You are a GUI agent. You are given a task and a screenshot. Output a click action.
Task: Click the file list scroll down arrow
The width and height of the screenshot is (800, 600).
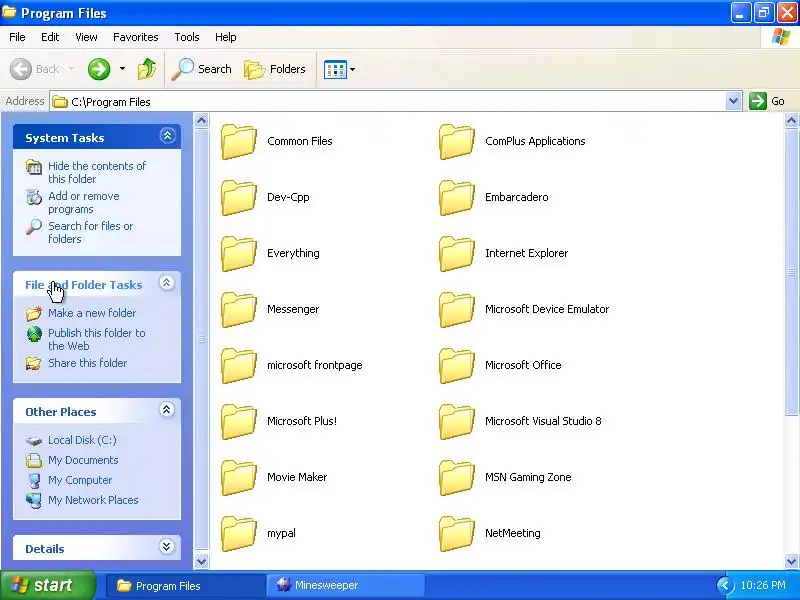point(791,561)
